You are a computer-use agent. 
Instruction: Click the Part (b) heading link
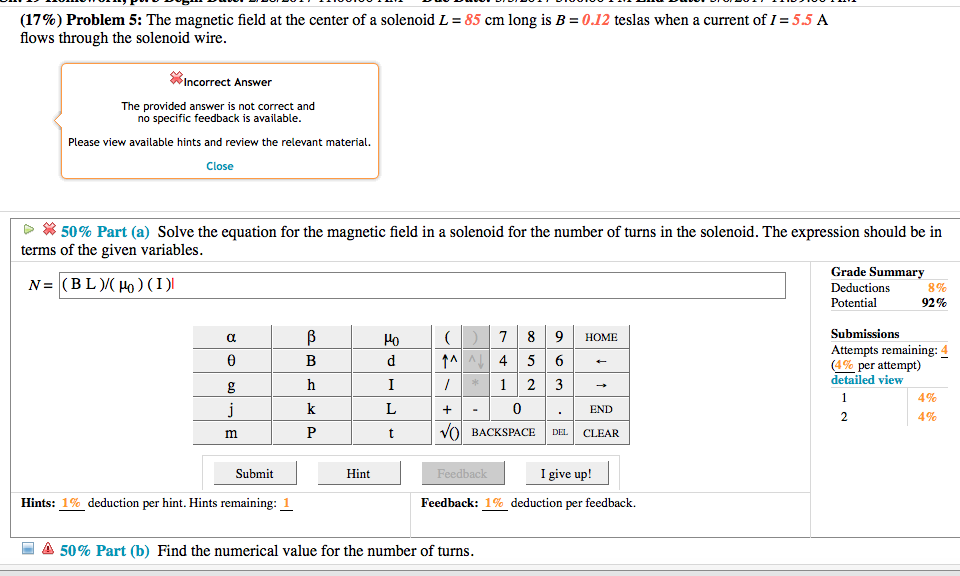pyautogui.click(x=105, y=551)
